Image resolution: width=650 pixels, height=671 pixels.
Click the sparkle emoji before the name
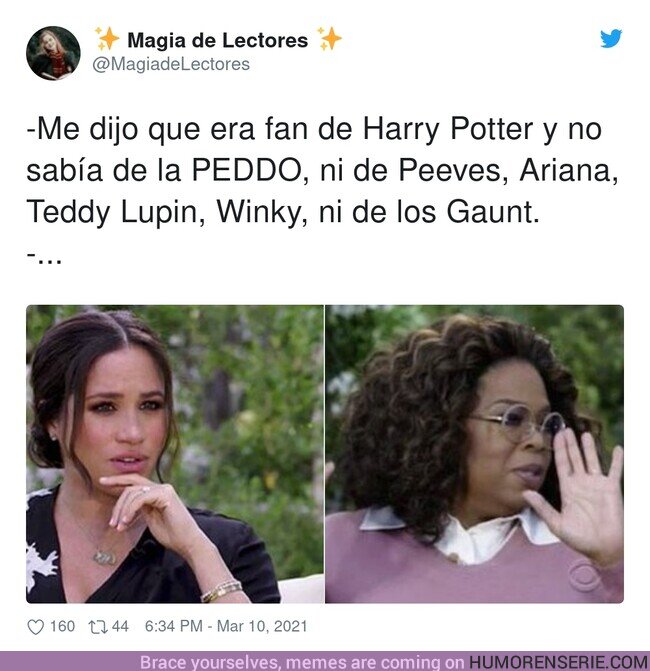[x=107, y=39]
